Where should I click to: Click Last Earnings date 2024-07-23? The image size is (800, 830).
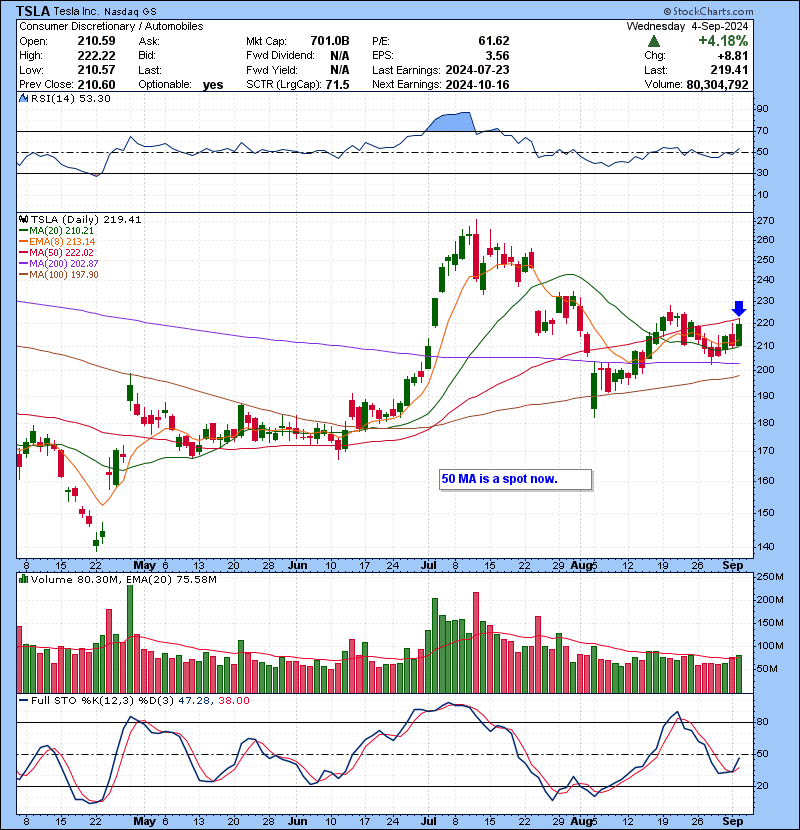pos(478,70)
